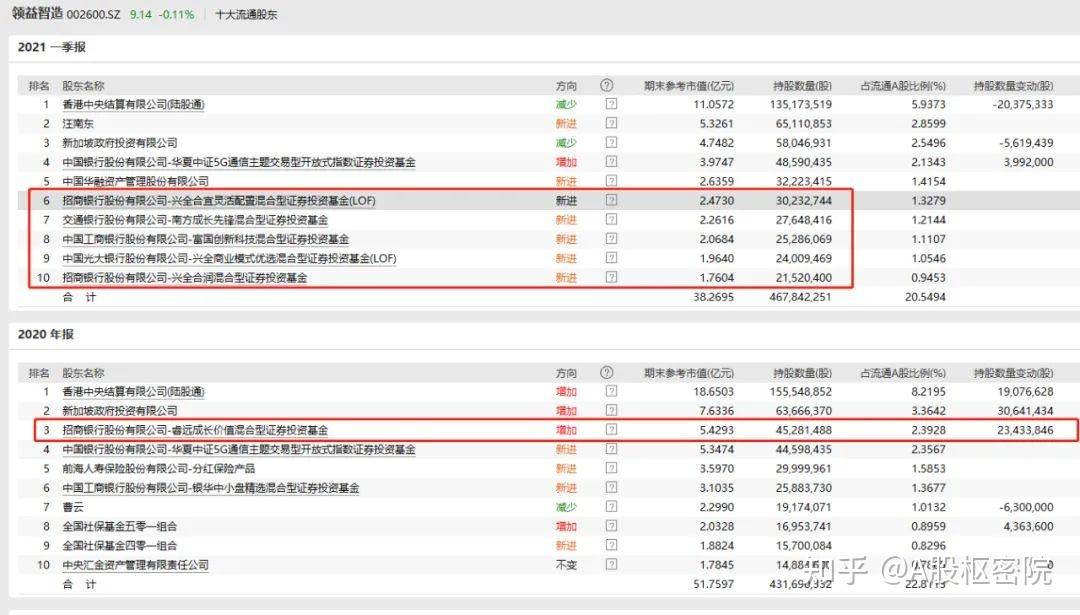Screen dimensions: 1080x615
Task: Open the 汪南东 shareholder link
Action: click(x=76, y=123)
